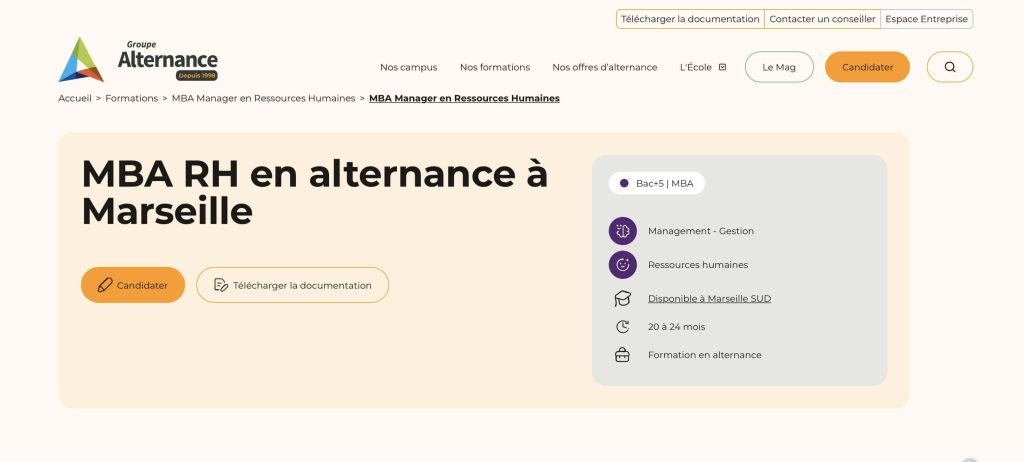Open Nos campus menu
The image size is (1024, 462).
click(x=409, y=67)
